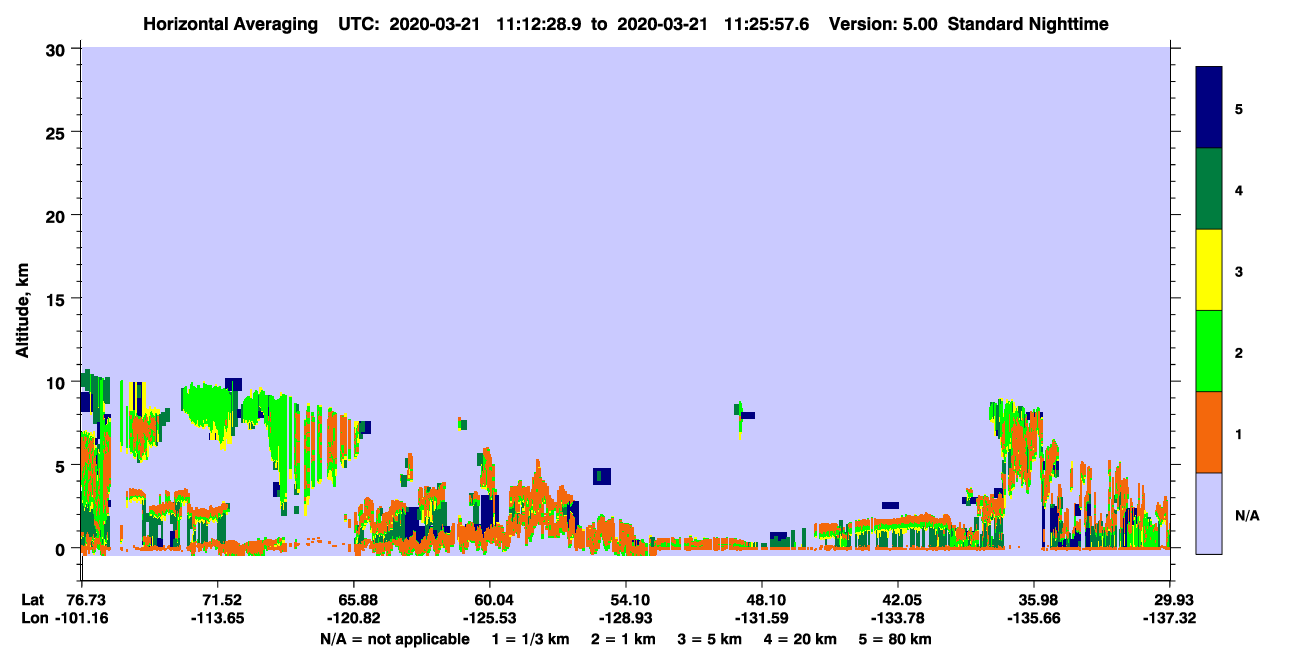Click longitude value -101.16
This screenshot has width=1300, height=667.
coord(82,618)
